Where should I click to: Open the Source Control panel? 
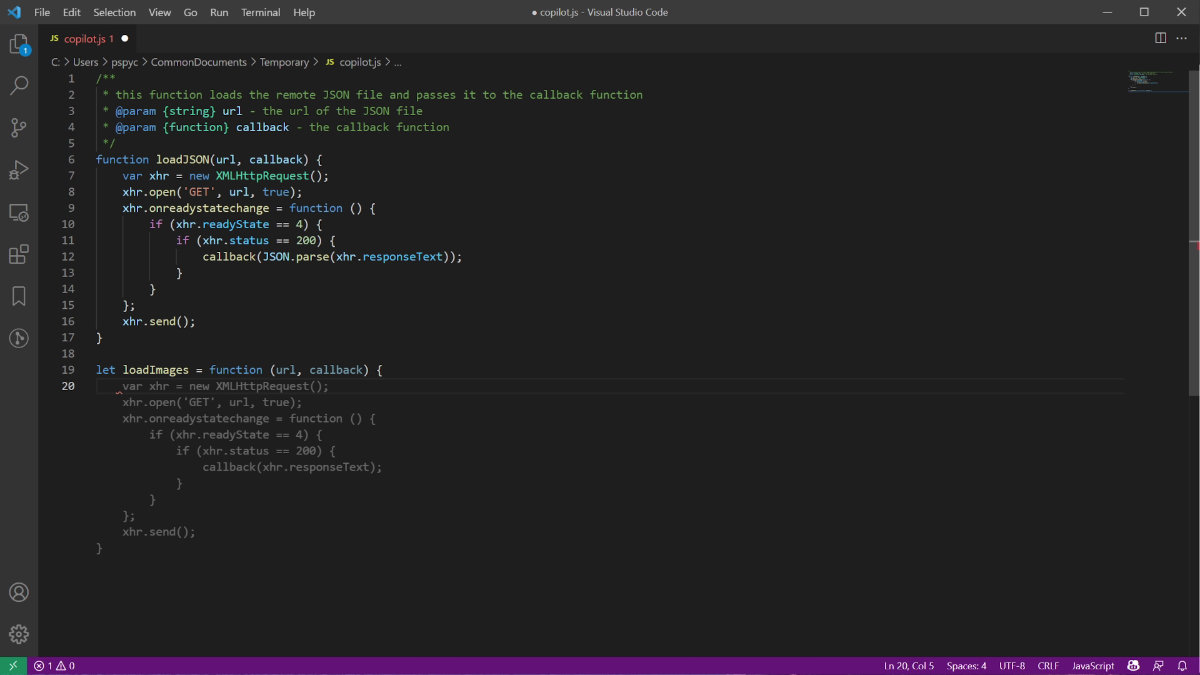[x=18, y=128]
